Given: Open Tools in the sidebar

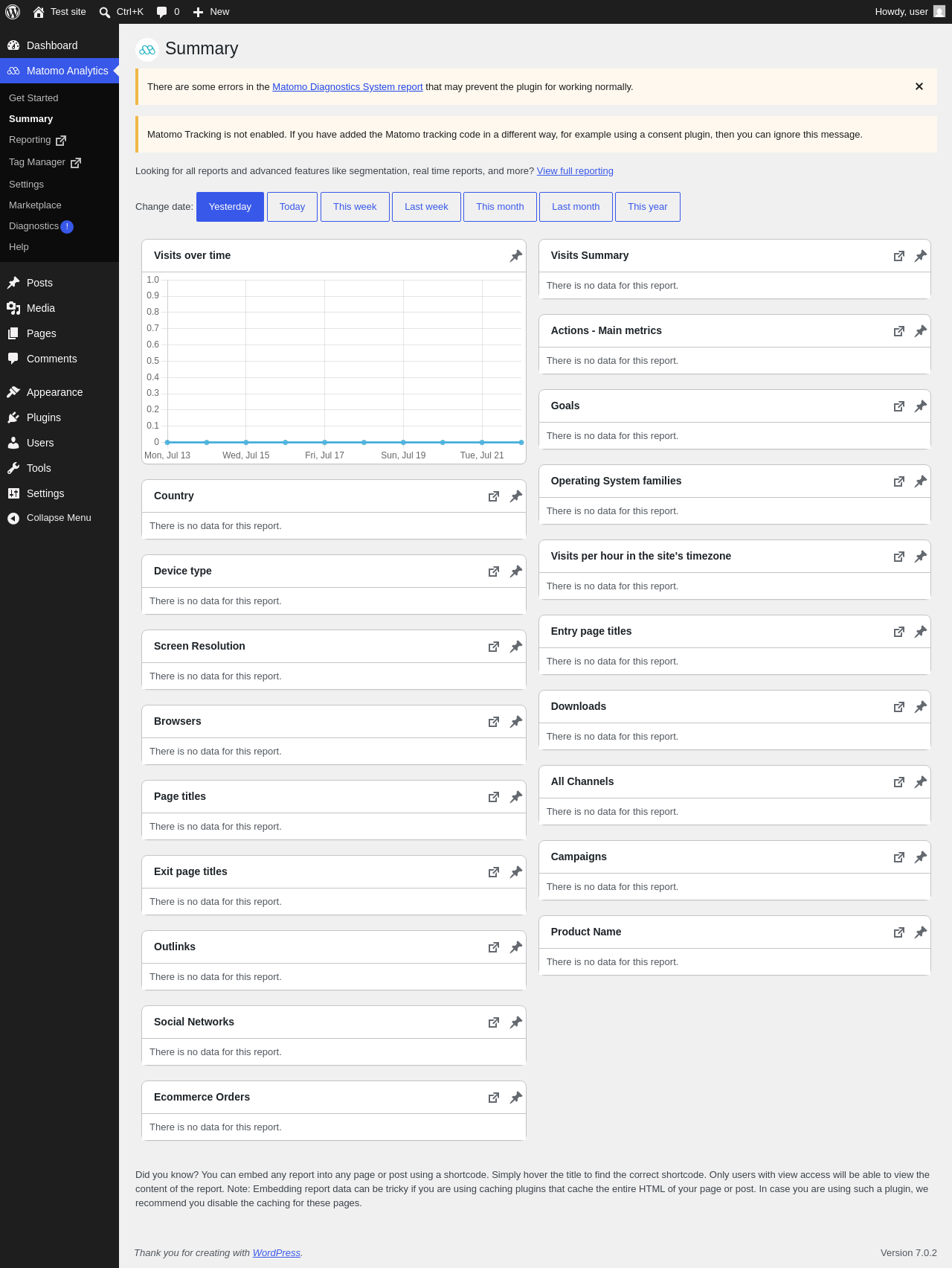Looking at the screenshot, I should click(x=59, y=468).
